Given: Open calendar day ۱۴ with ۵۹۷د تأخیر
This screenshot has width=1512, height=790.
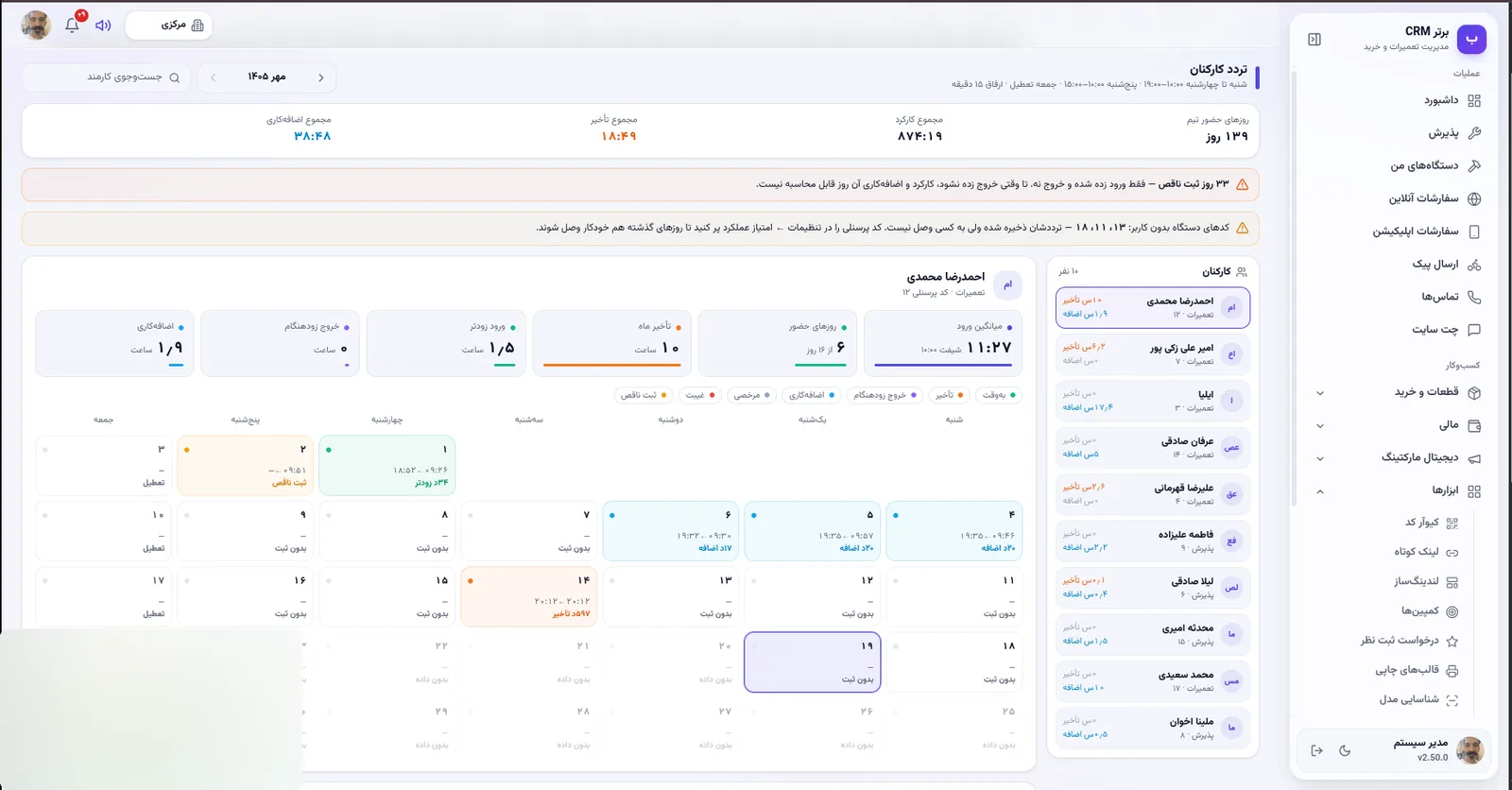Looking at the screenshot, I should 529,596.
